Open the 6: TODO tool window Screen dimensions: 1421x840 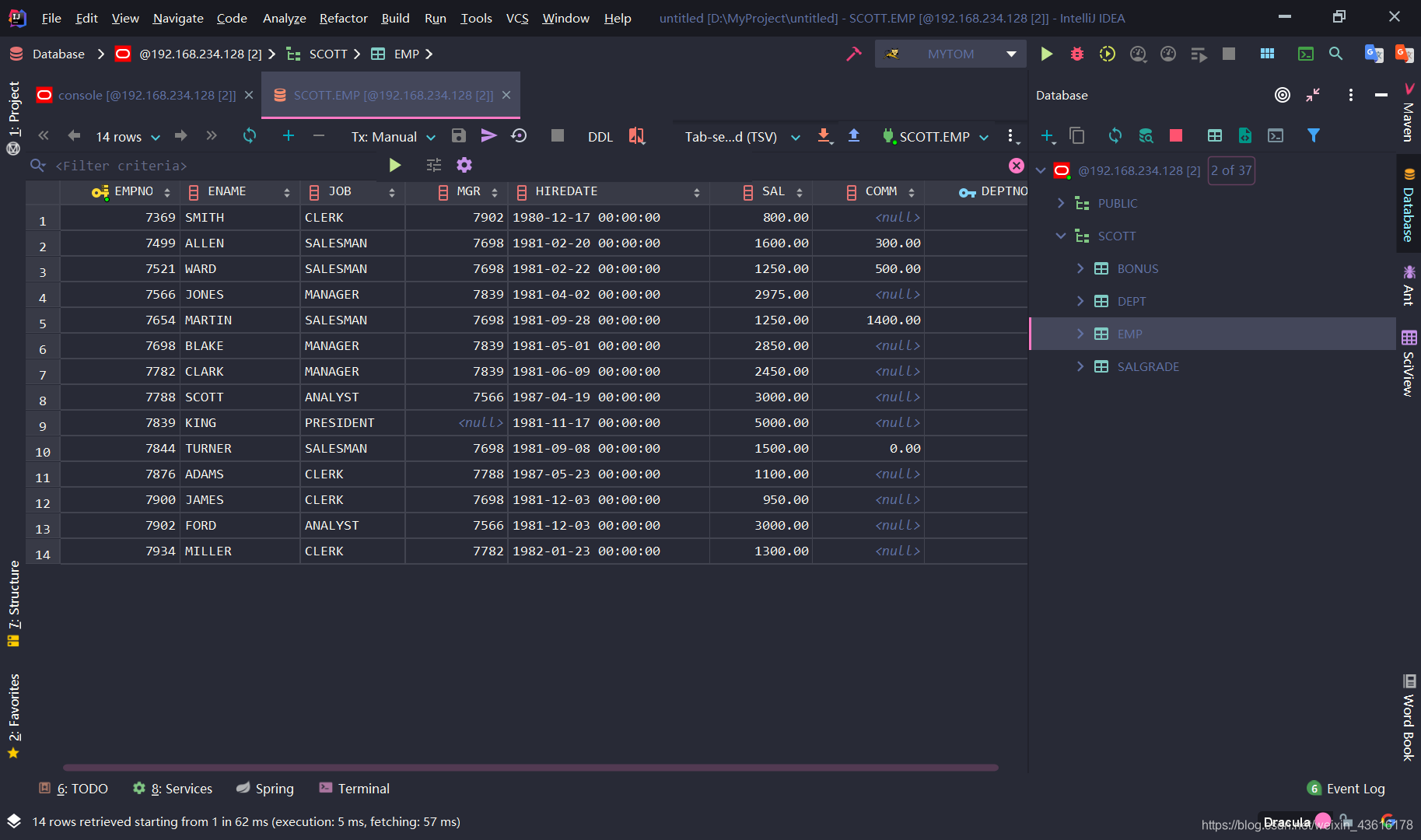click(74, 789)
